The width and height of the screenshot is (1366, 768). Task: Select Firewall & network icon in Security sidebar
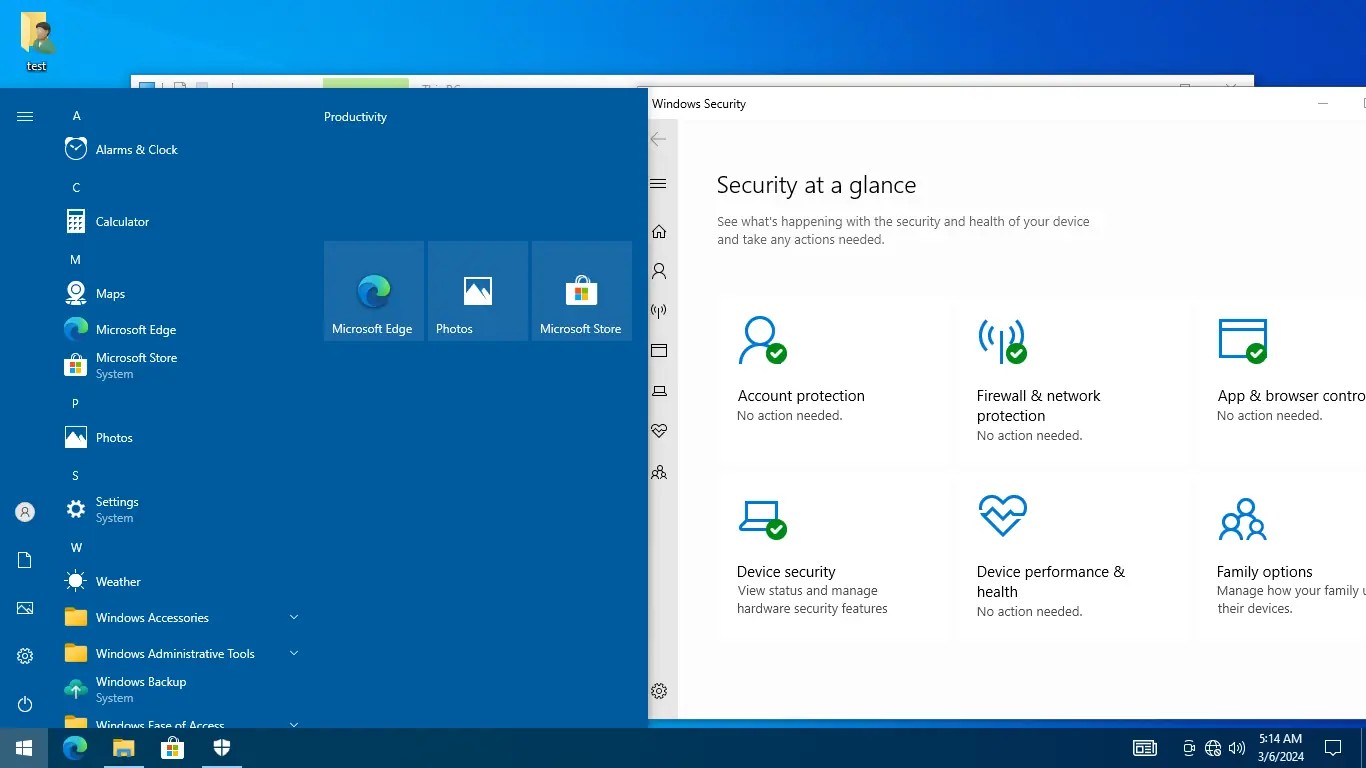pyautogui.click(x=659, y=311)
